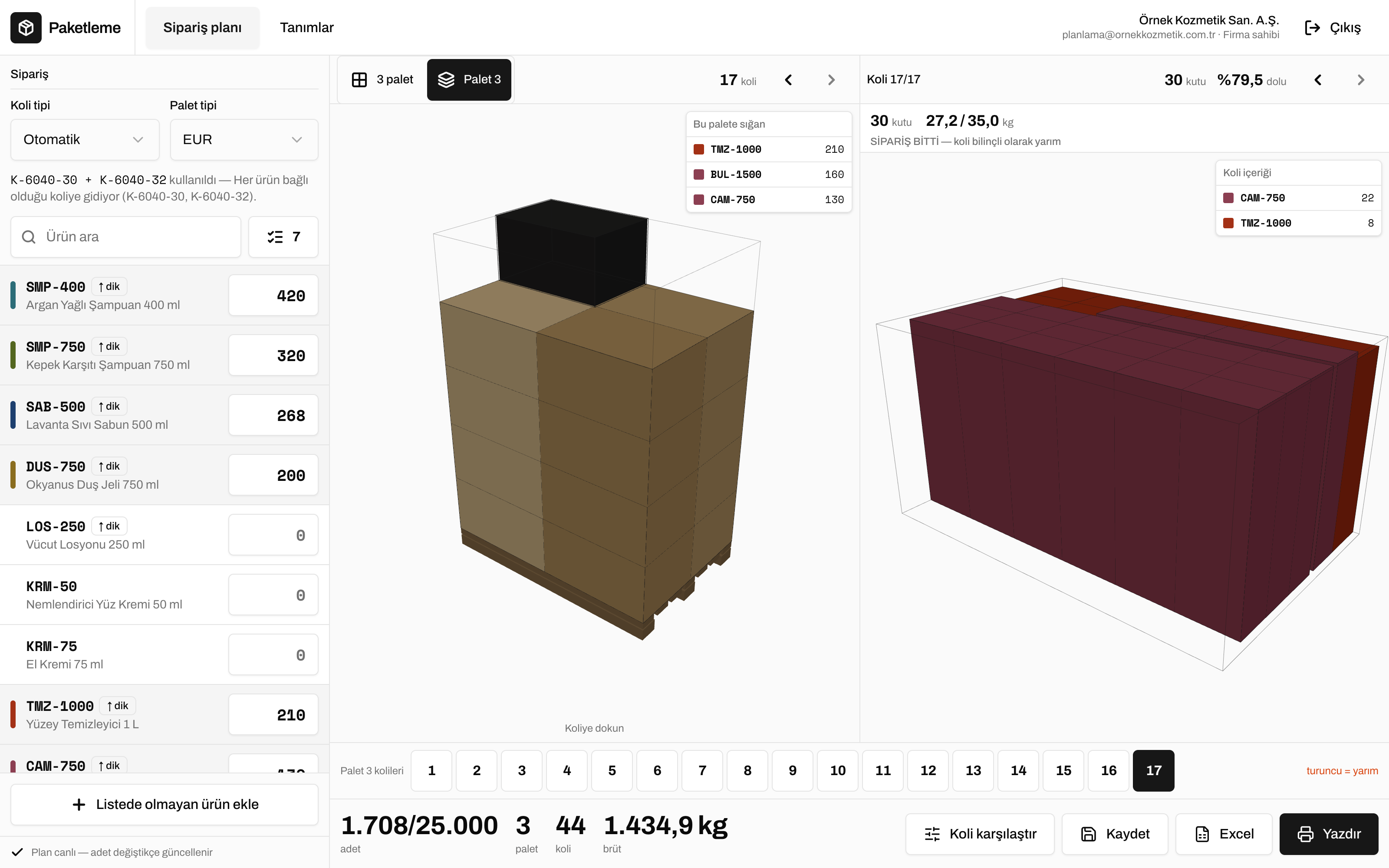The image size is (1389, 868).
Task: Click the Excel document icon
Action: pyautogui.click(x=1202, y=834)
